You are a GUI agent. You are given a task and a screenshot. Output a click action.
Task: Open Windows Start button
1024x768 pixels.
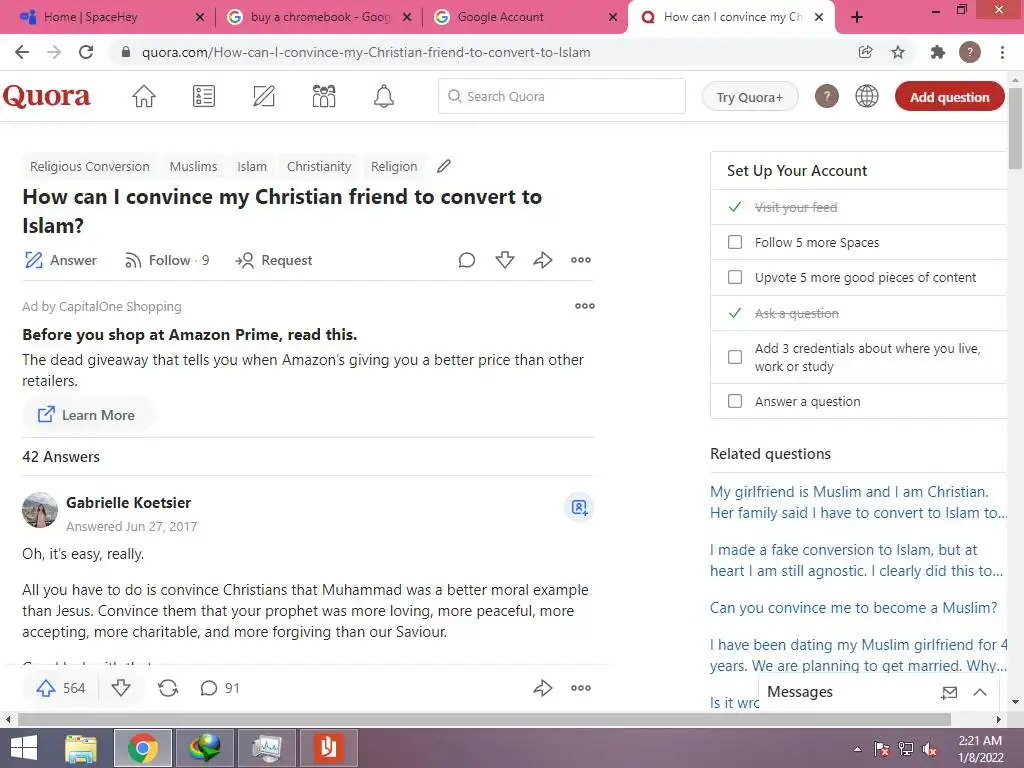coord(24,748)
